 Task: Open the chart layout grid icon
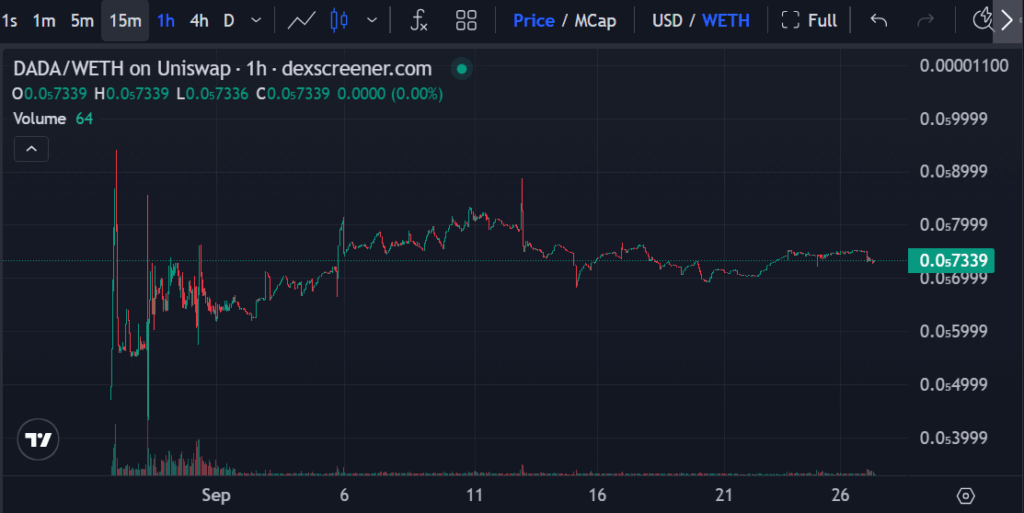pyautogui.click(x=466, y=20)
